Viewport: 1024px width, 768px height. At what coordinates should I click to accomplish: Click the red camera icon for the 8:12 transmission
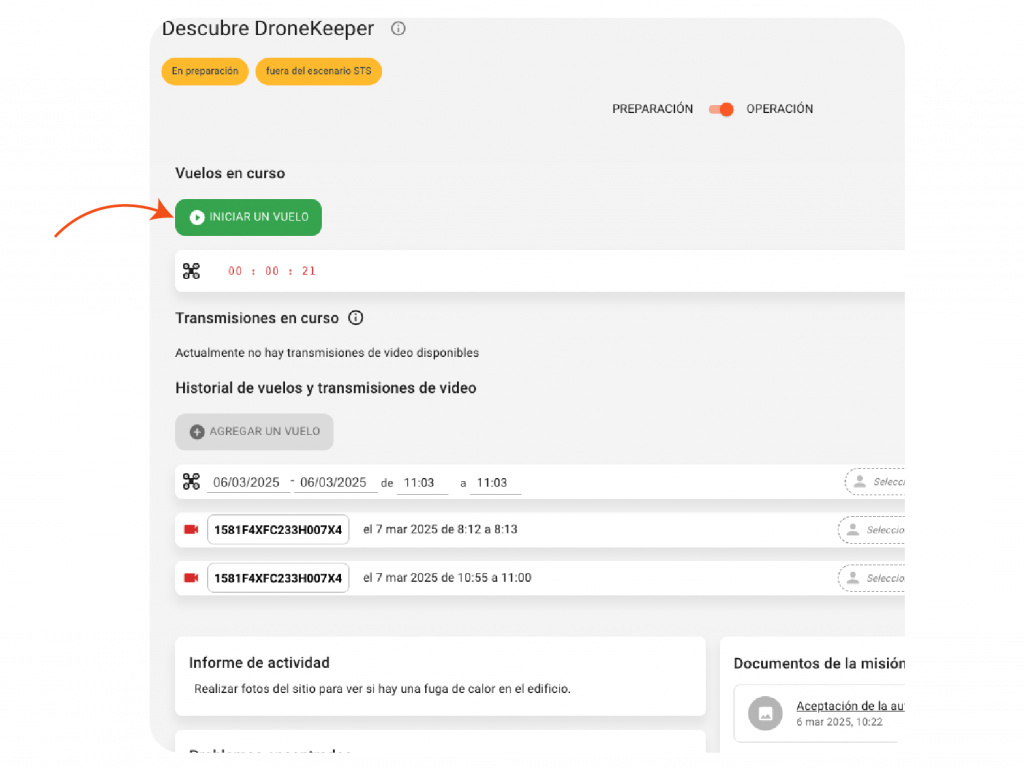click(191, 529)
